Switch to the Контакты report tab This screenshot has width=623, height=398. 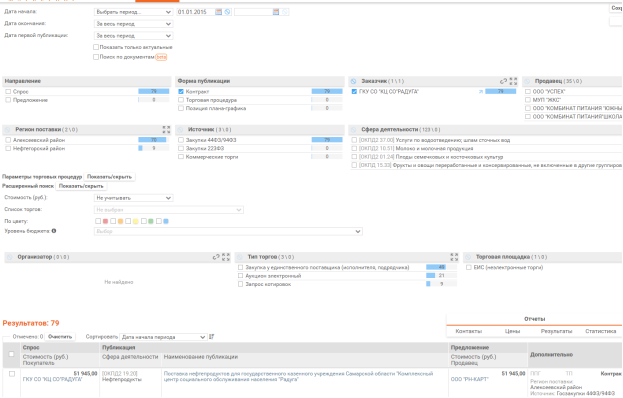468,331
